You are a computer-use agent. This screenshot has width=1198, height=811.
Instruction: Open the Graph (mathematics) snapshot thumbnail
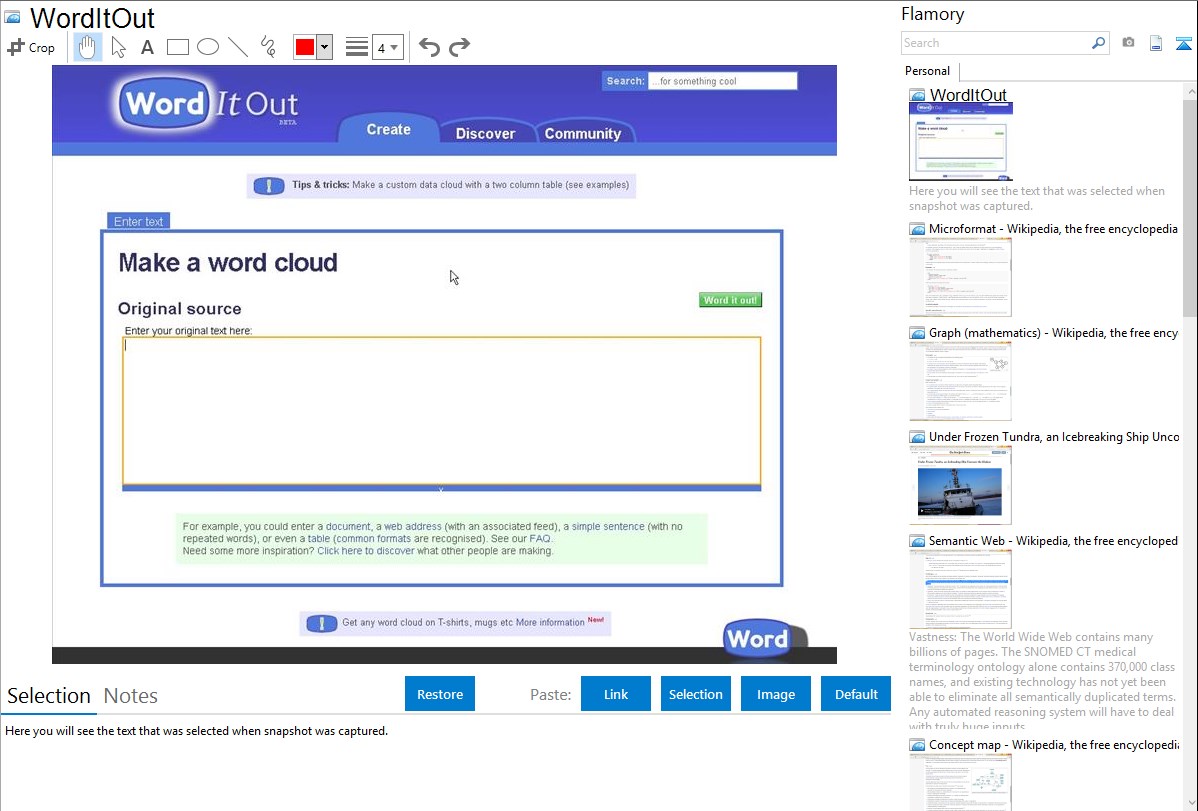click(960, 381)
